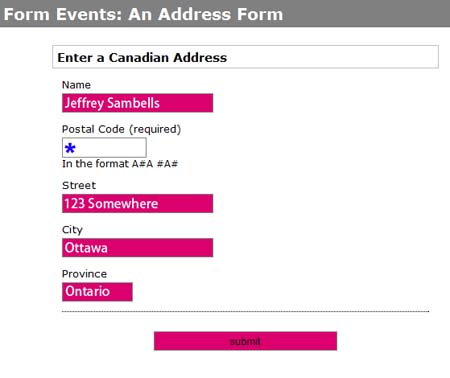This screenshot has width=450, height=378.
Task: Click the Street label text
Action: click(79, 185)
